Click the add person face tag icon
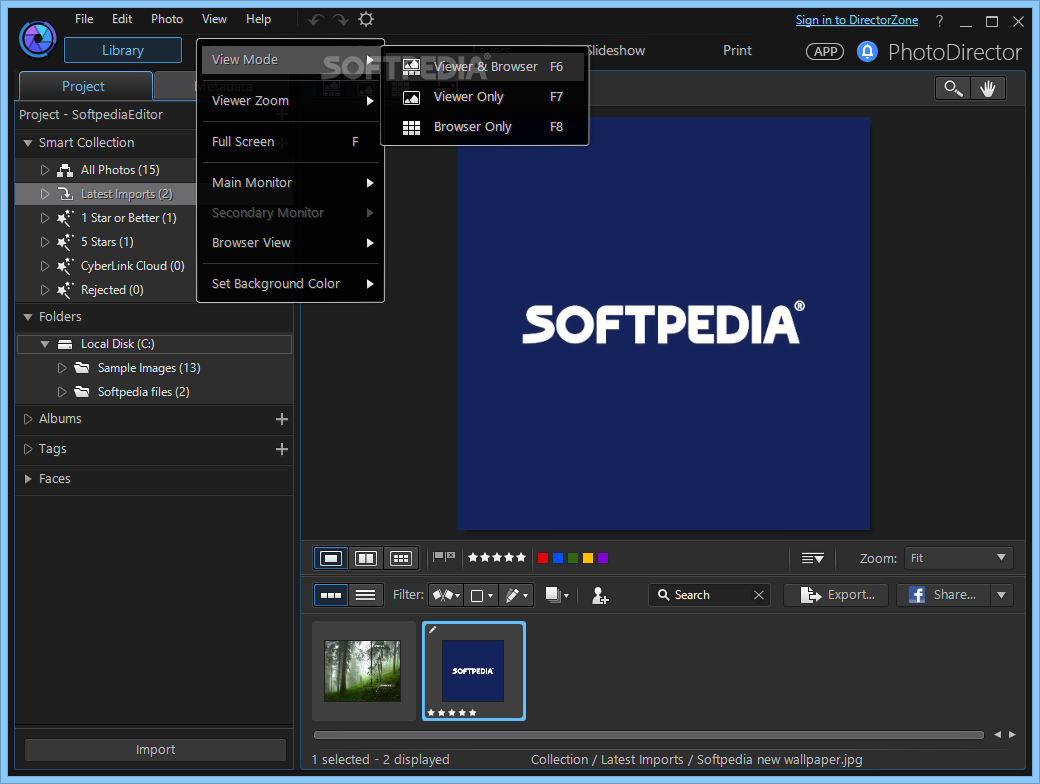1040x784 pixels. (x=600, y=596)
